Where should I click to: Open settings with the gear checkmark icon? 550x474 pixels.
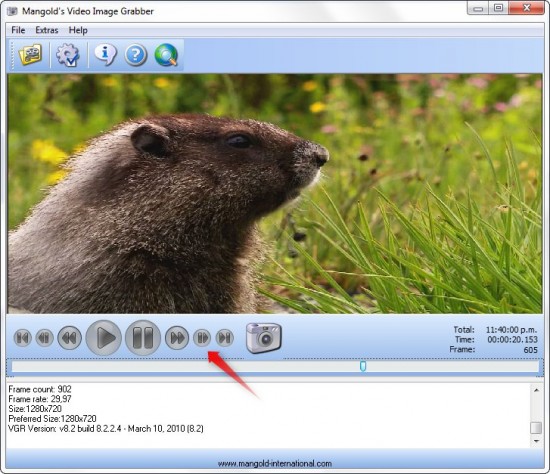(68, 55)
